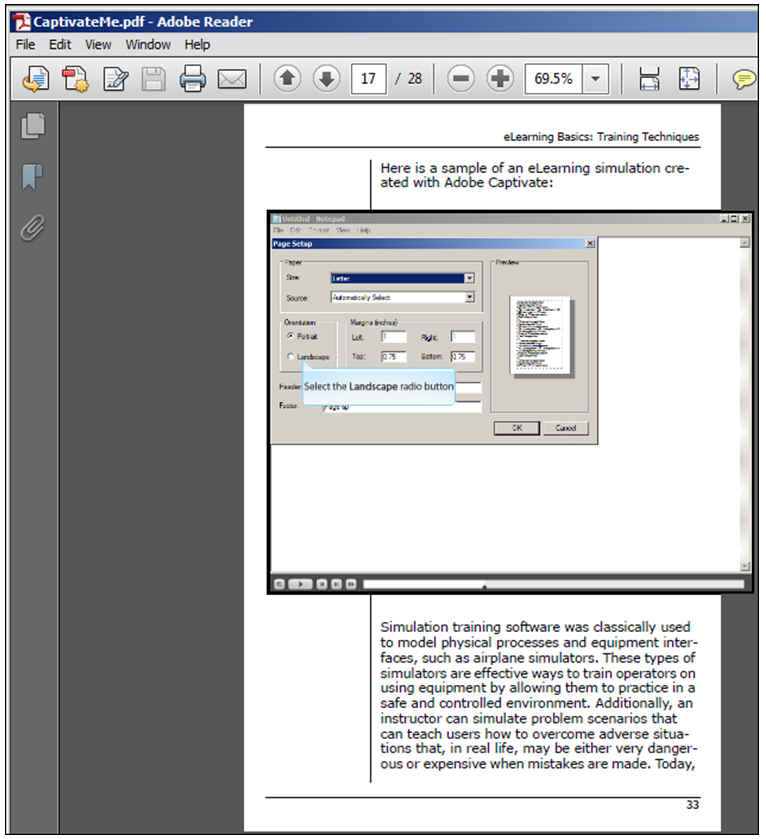Open the Bookmarks sidebar panel

[x=33, y=178]
